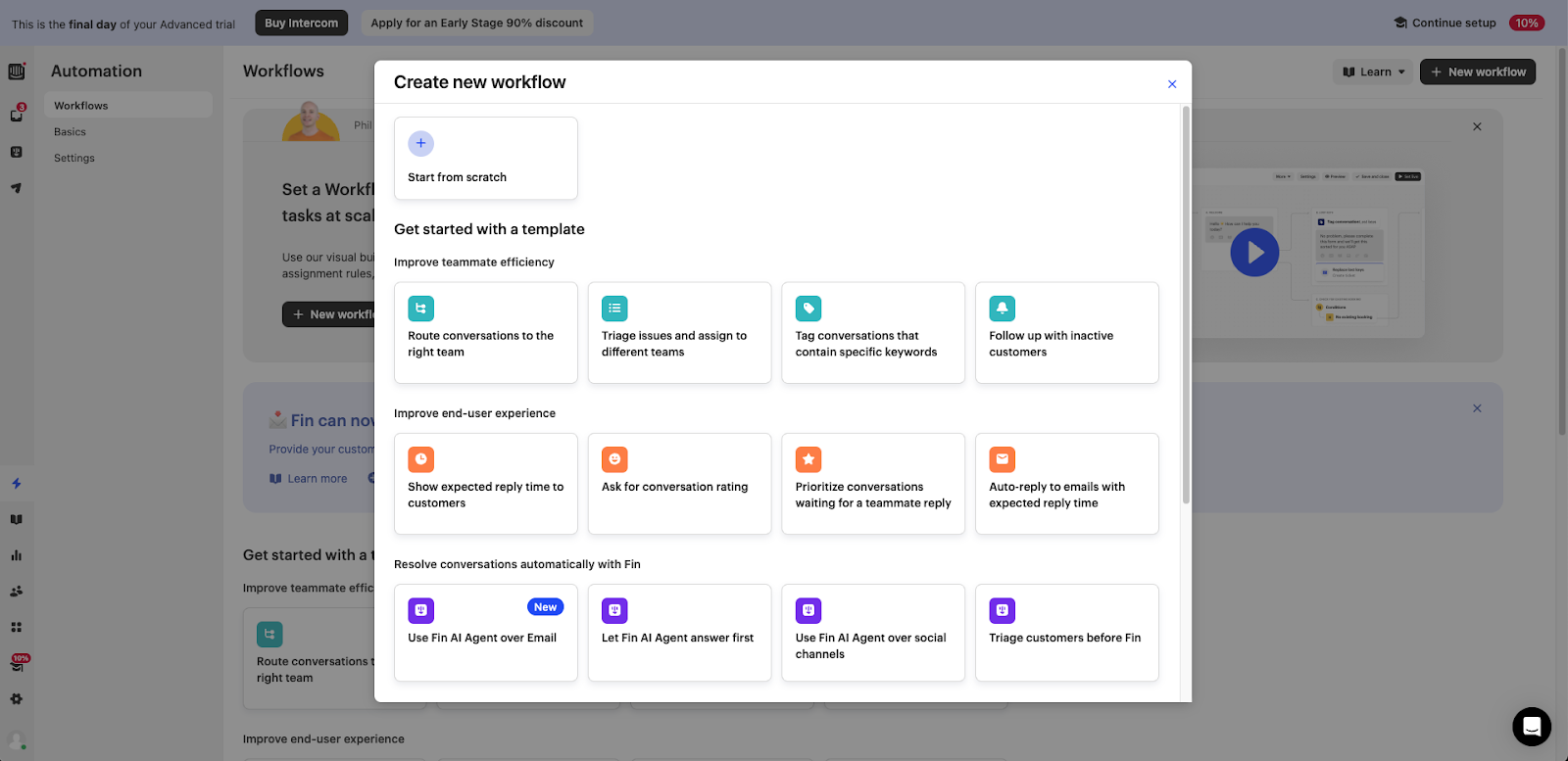Click the Triage issues list icon

coord(614,309)
